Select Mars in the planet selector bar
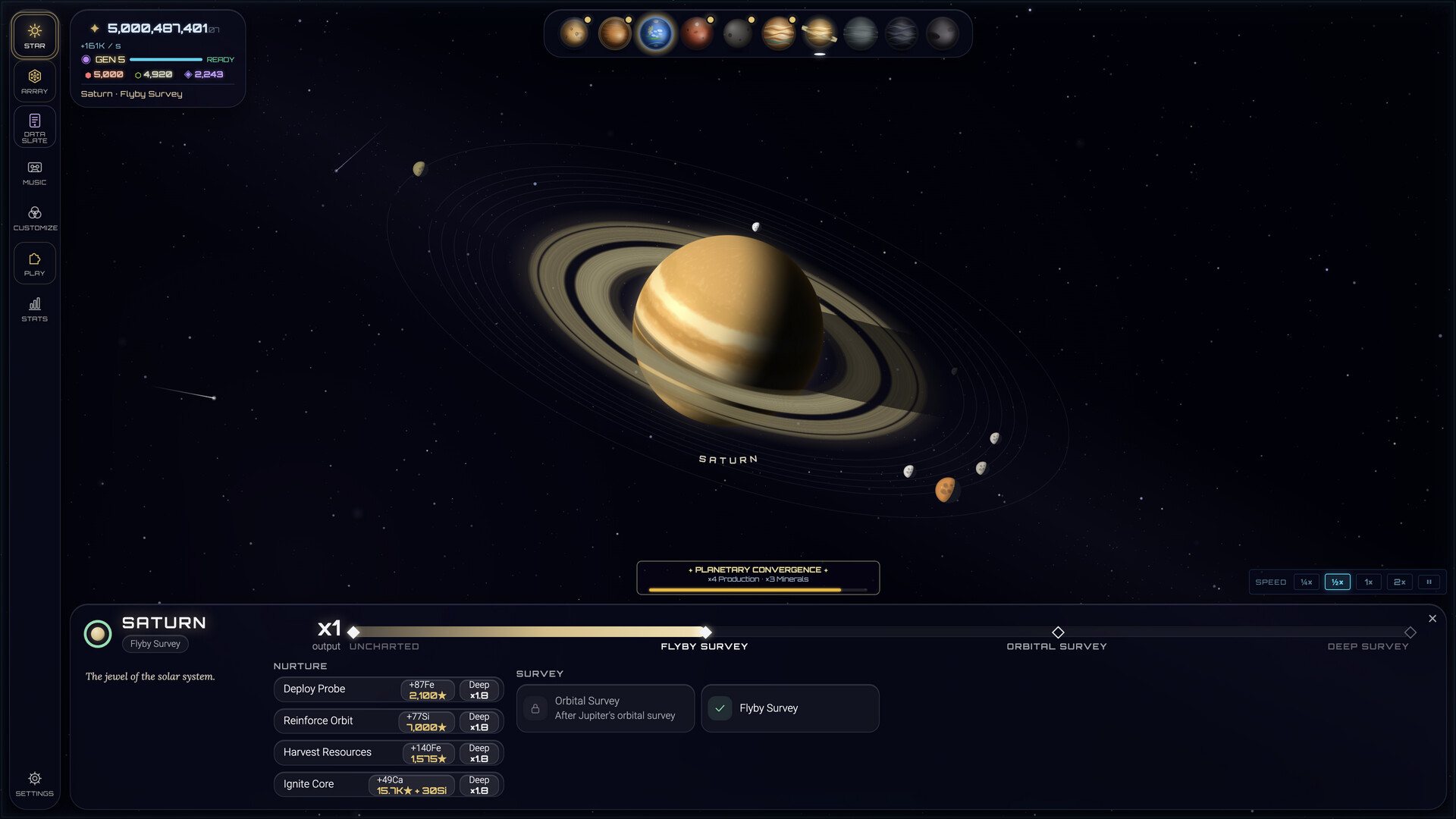The image size is (1456, 819). click(x=697, y=33)
